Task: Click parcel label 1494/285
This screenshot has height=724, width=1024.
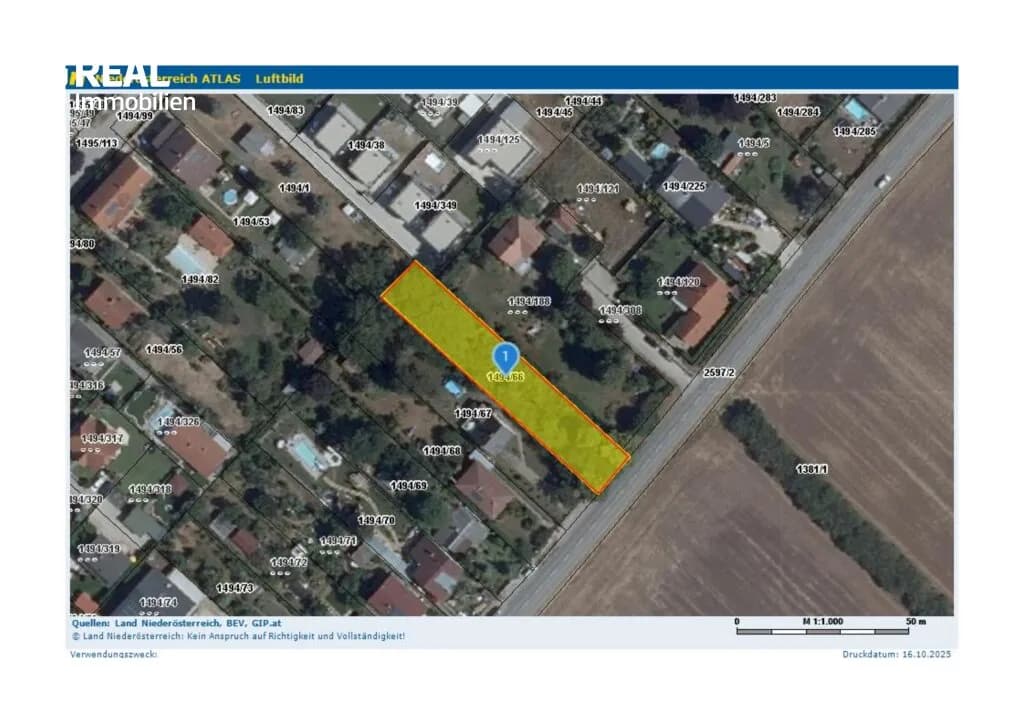Action: (x=855, y=132)
